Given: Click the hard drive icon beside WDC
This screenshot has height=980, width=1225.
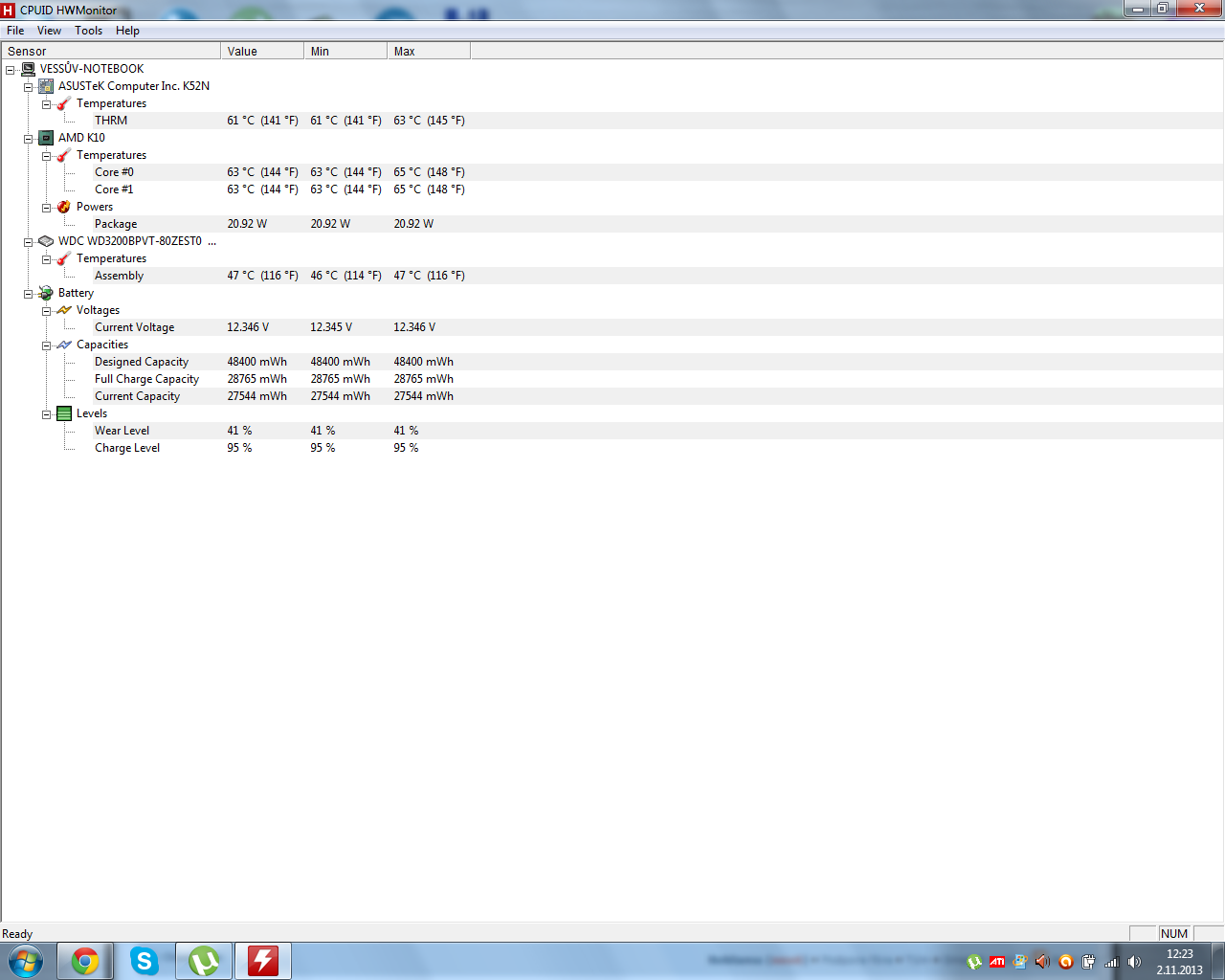Looking at the screenshot, I should [46, 241].
